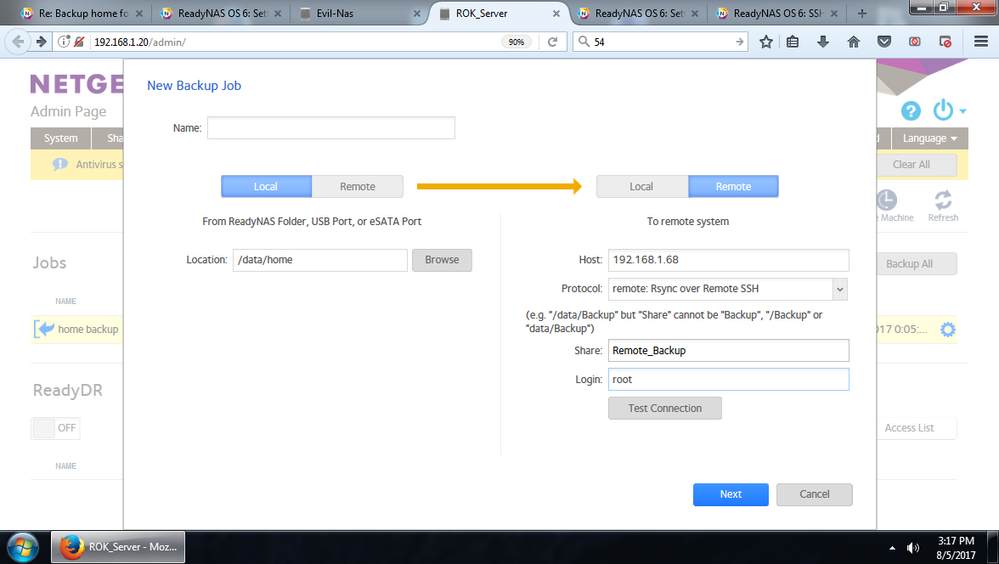Click the Location field with /data/home
Image resolution: width=999 pixels, height=564 pixels.
click(x=320, y=260)
